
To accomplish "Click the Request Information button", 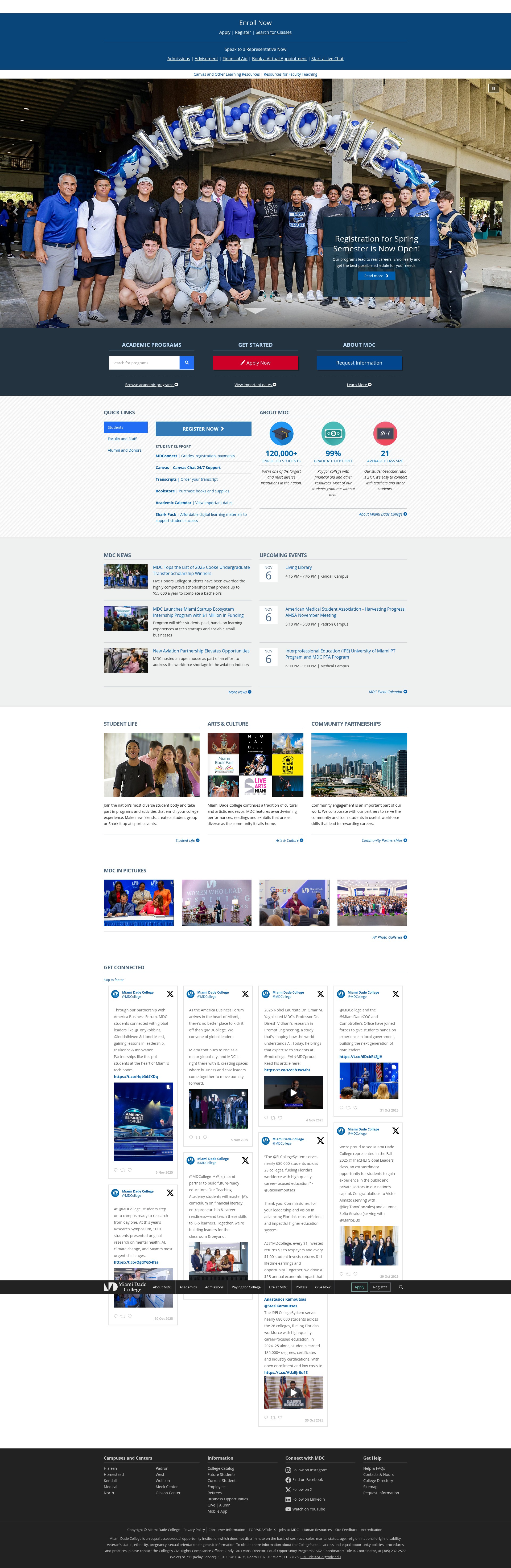I will (359, 363).
